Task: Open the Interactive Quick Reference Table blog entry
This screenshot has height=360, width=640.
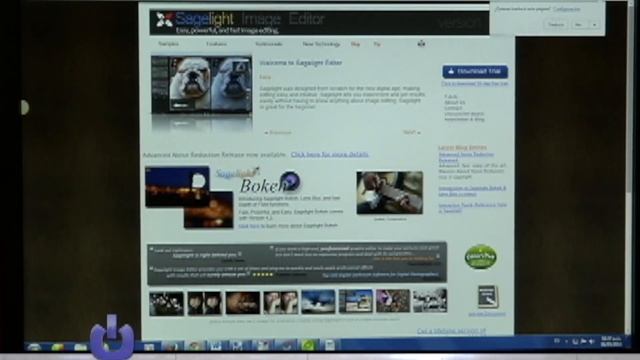Action: tap(472, 208)
